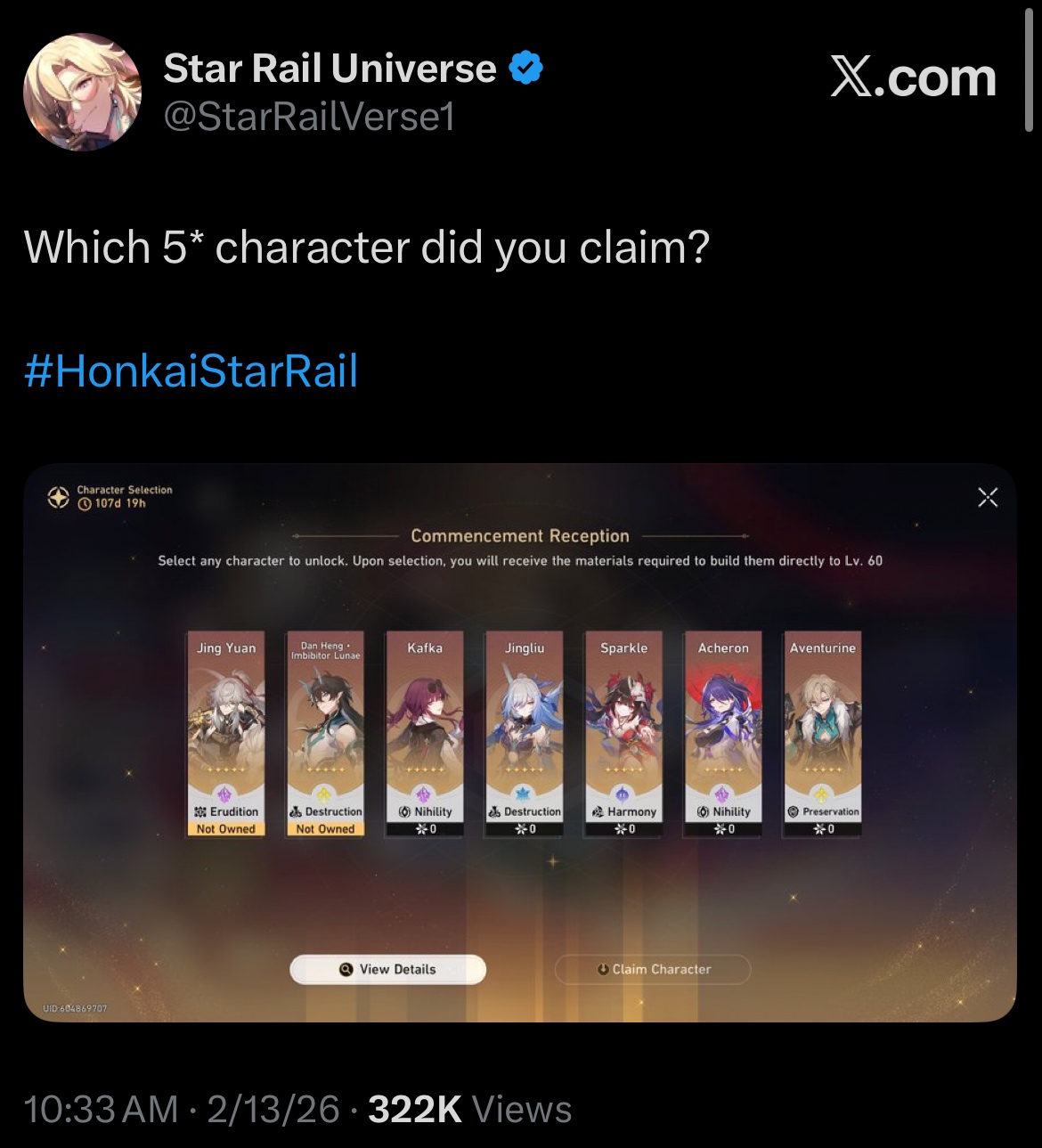Close the Character Selection screen with X

pos(988,497)
